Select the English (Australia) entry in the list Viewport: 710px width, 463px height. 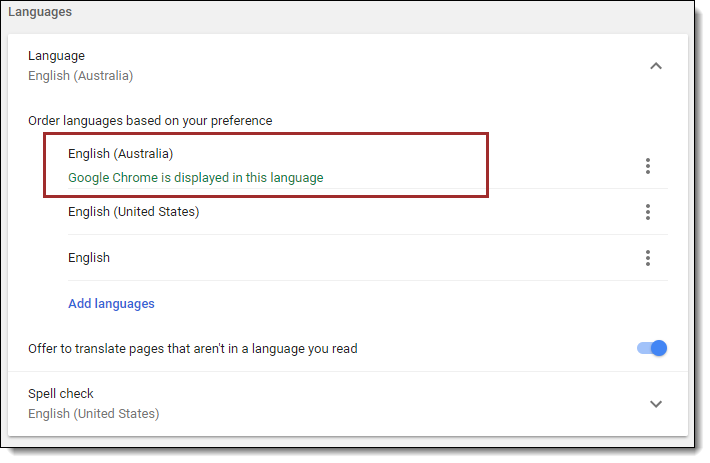point(120,154)
